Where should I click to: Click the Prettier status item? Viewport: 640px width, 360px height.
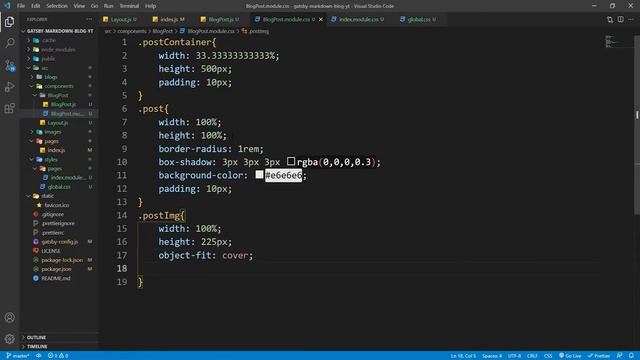coord(599,356)
